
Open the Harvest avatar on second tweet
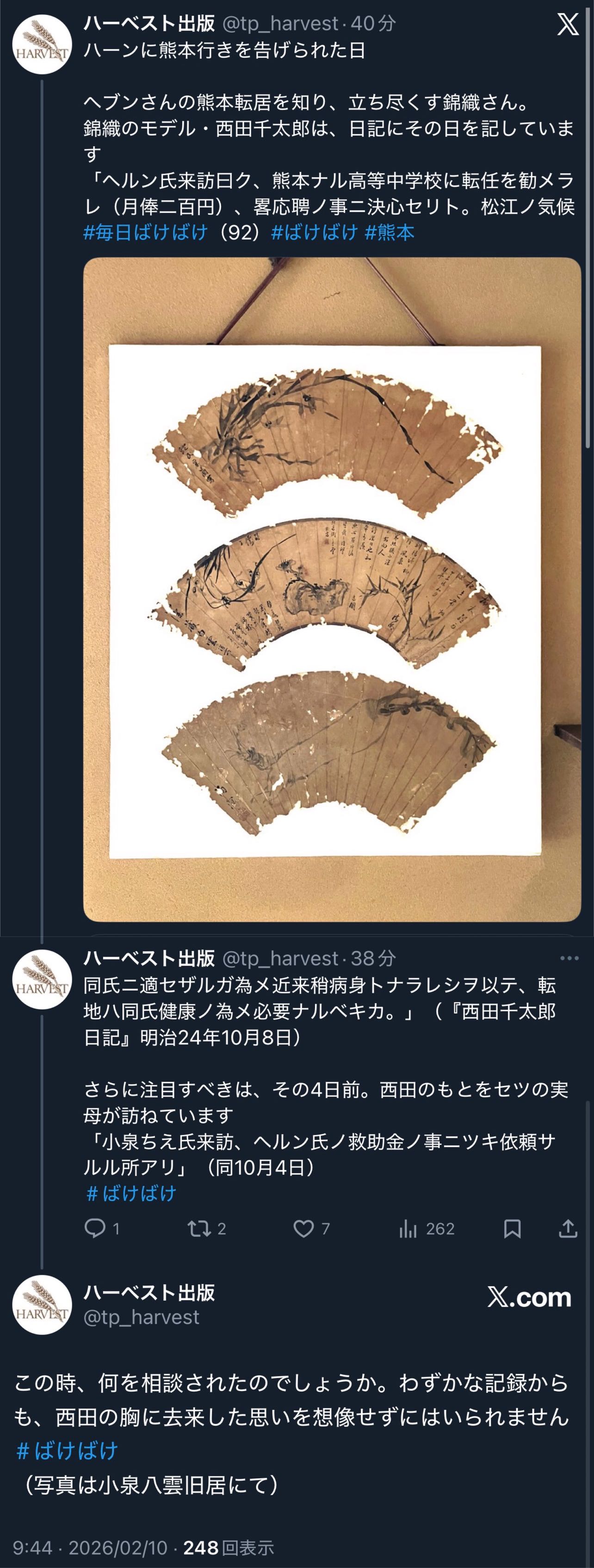(x=42, y=979)
